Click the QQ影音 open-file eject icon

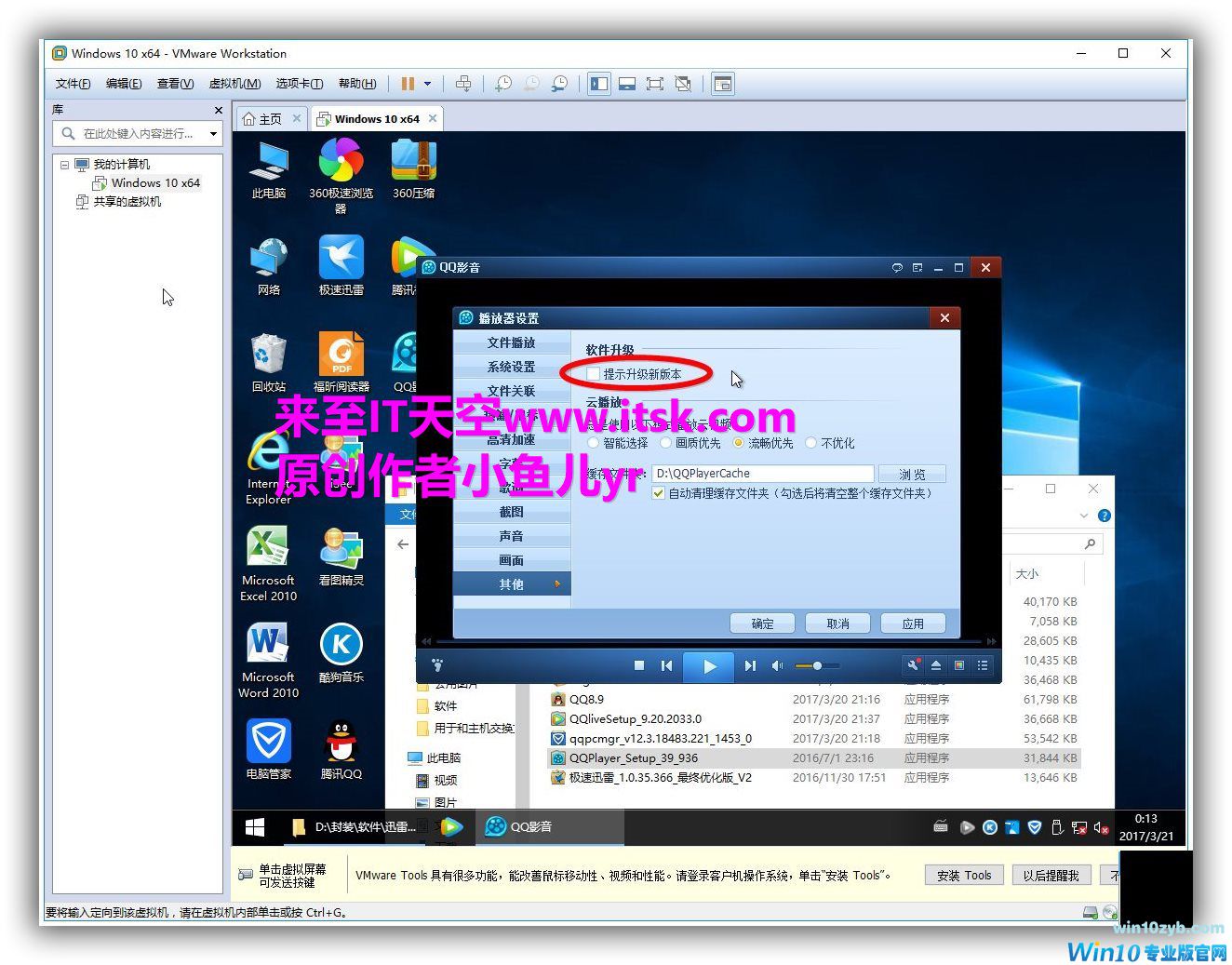(936, 665)
